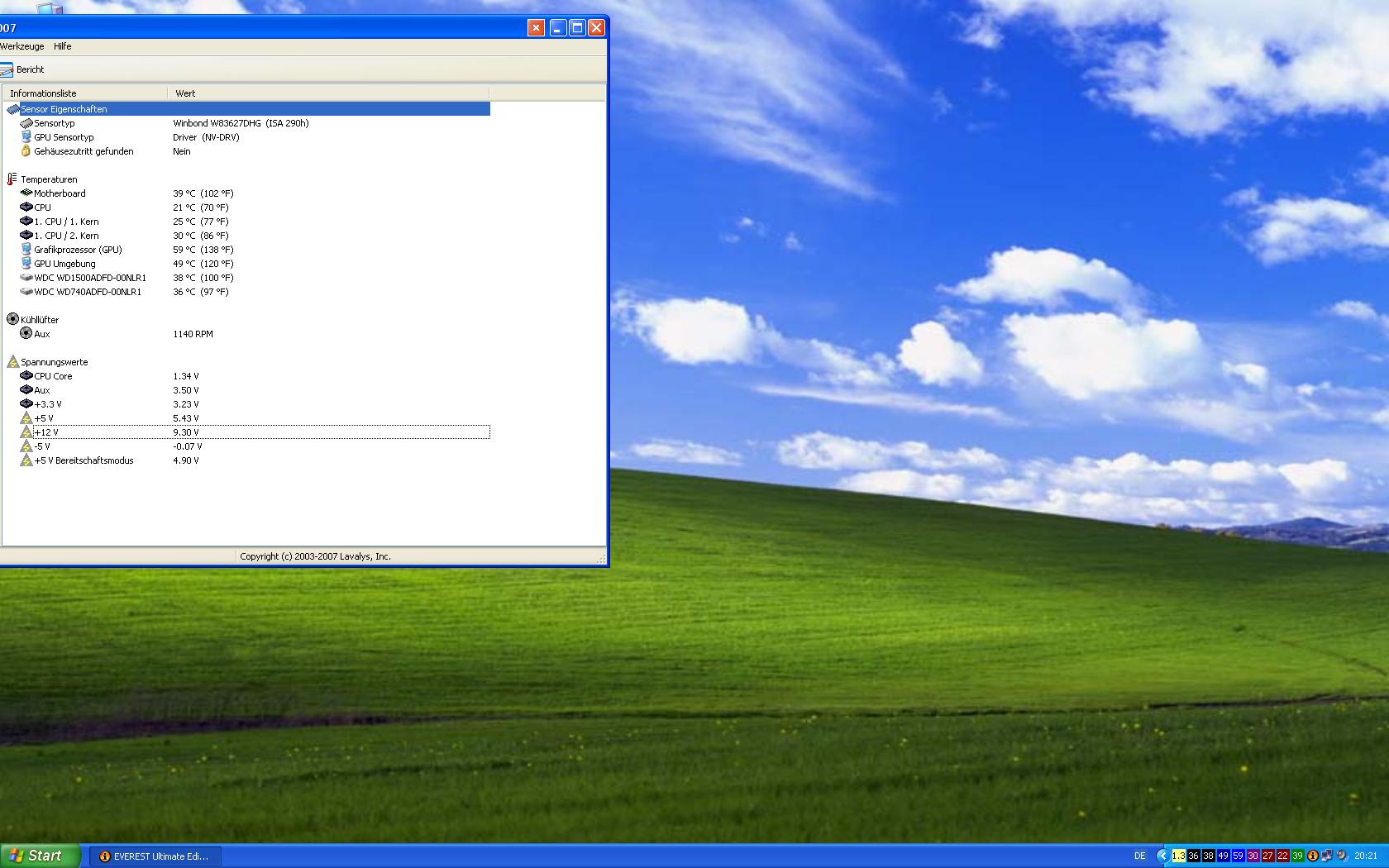Click the GPU Sensortyp monitor icon
1389x868 pixels.
(x=26, y=137)
